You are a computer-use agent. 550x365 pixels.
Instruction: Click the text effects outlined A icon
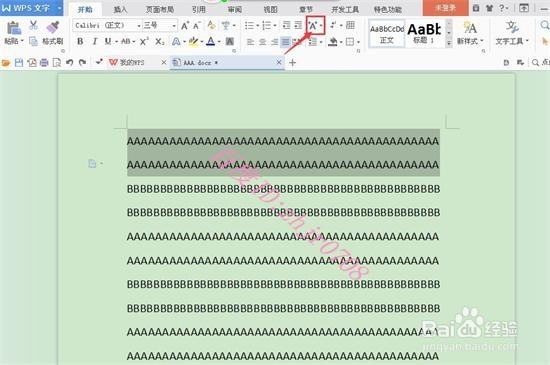click(176, 42)
